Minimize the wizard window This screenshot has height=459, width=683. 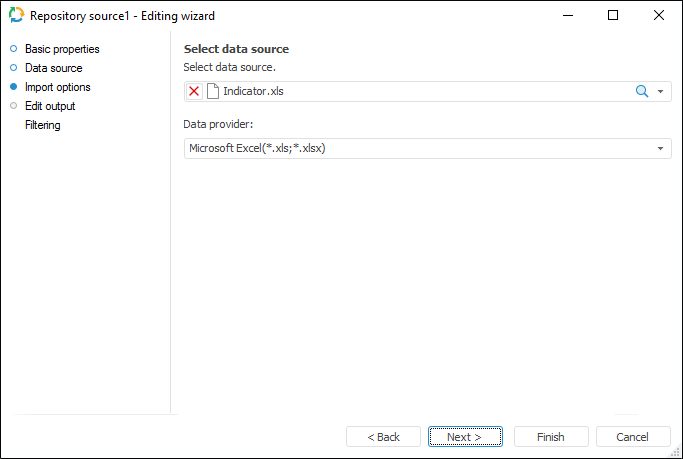pyautogui.click(x=567, y=16)
